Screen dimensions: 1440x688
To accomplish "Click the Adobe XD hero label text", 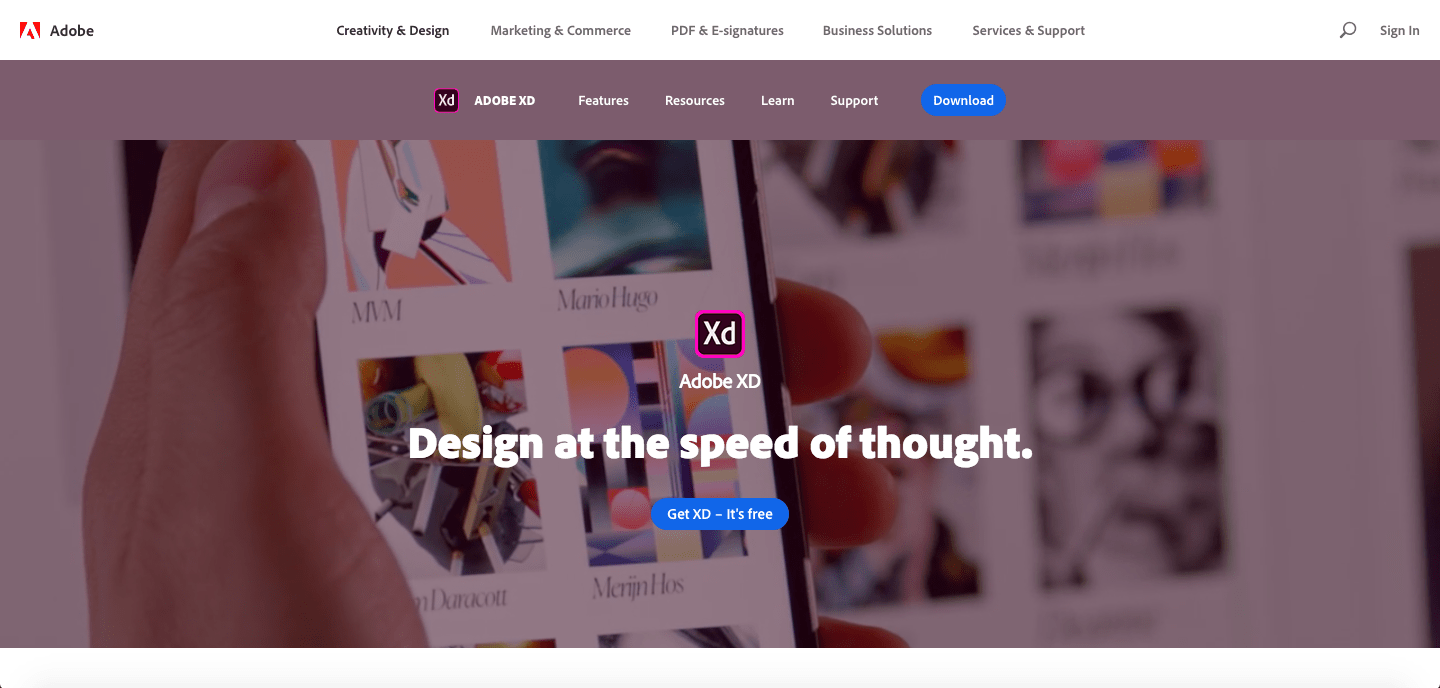I will tap(720, 380).
